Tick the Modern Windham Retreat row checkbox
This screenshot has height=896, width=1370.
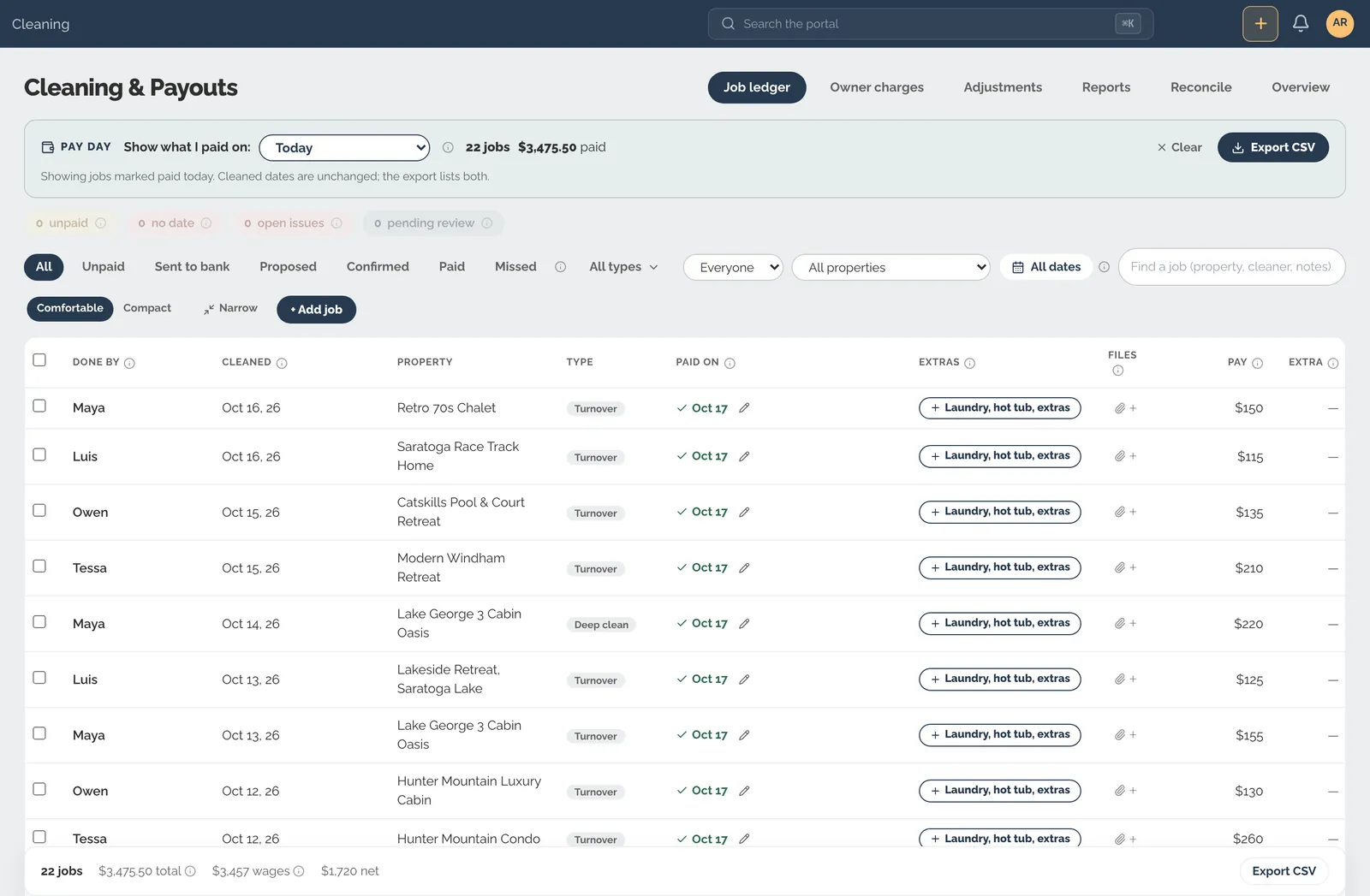[x=39, y=566]
